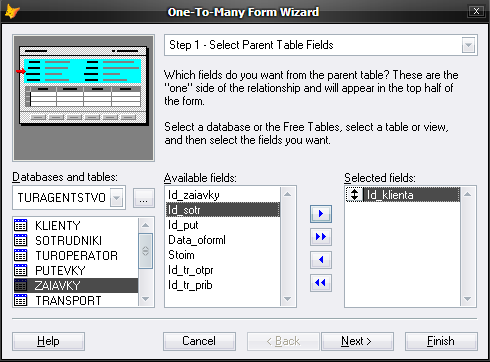Viewport: 490px width, 362px height.
Task: Select the TUROPERATOR table
Action: tap(76, 255)
